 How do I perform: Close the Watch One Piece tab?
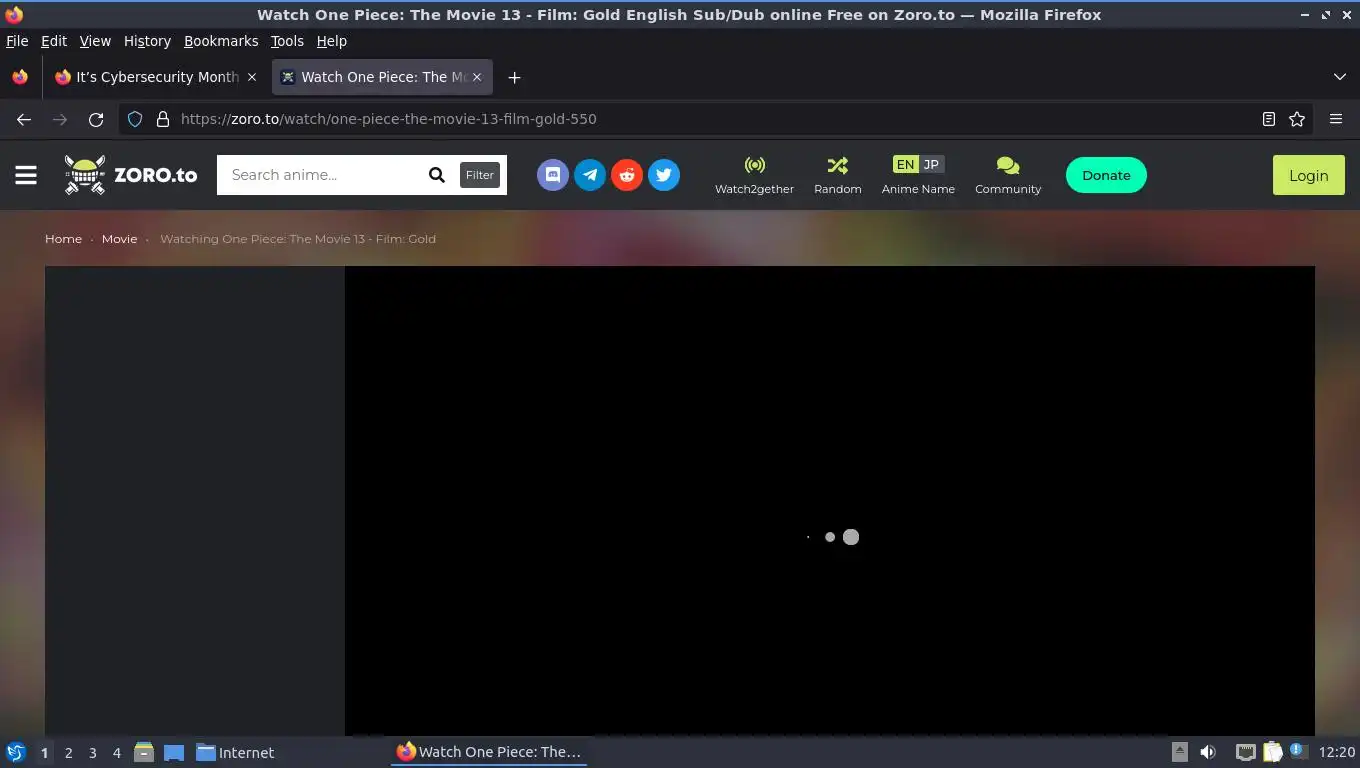pos(477,77)
